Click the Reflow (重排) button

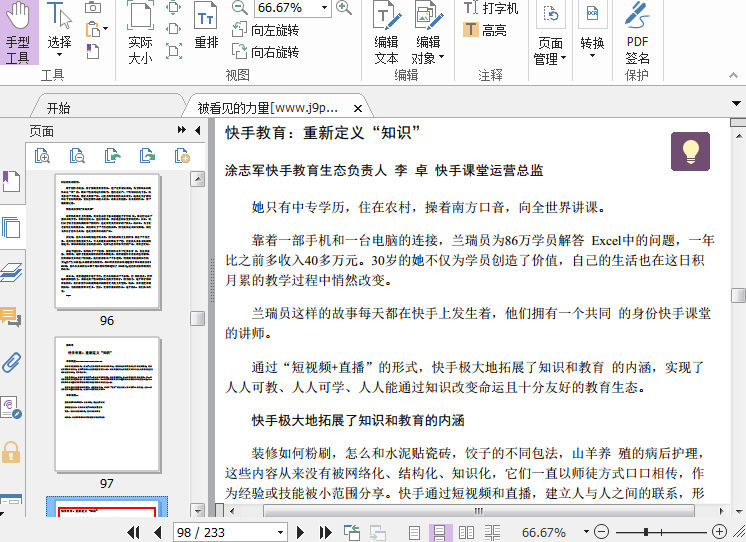tap(206, 26)
